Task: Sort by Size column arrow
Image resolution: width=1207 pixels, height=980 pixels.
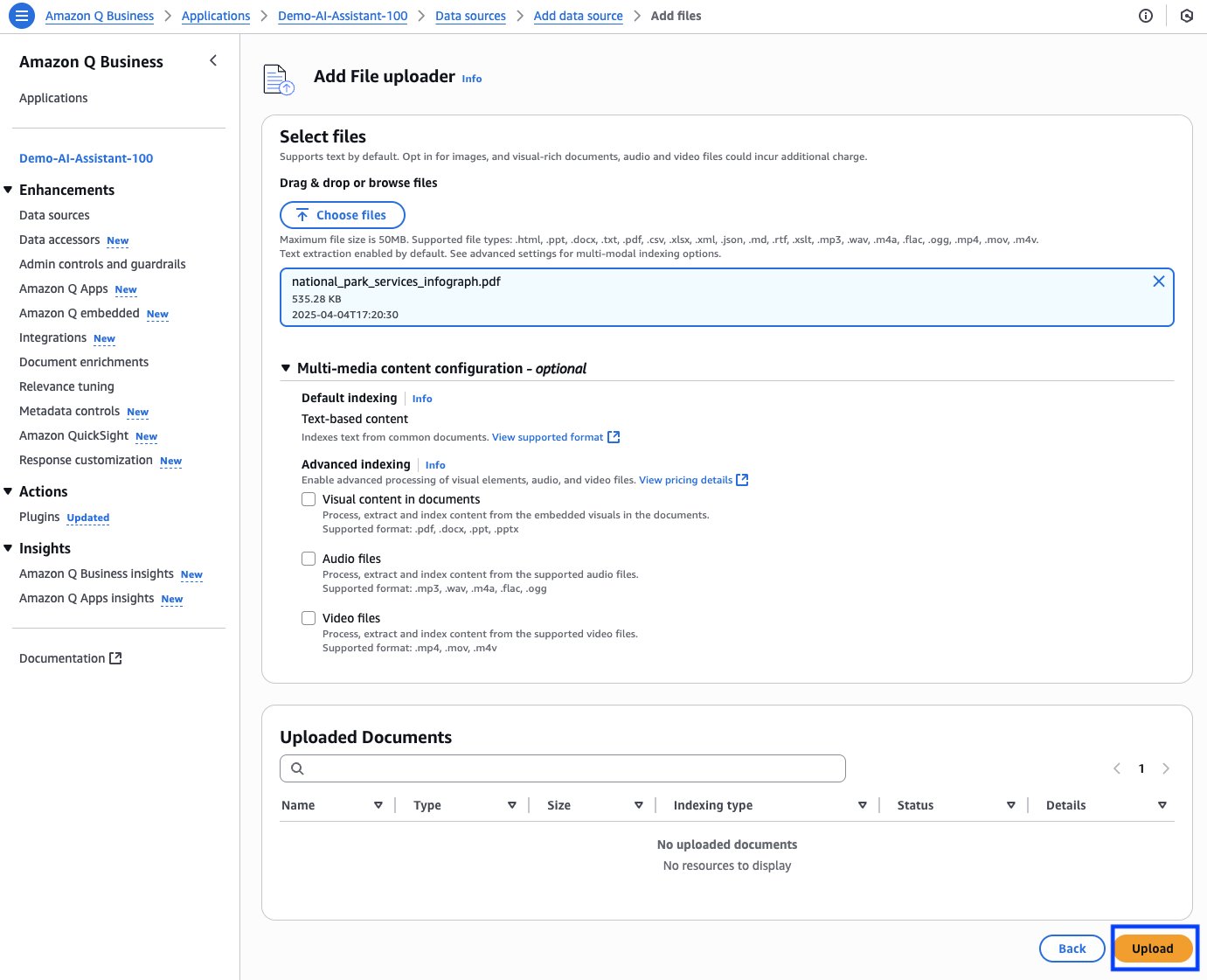Action: pyautogui.click(x=639, y=805)
